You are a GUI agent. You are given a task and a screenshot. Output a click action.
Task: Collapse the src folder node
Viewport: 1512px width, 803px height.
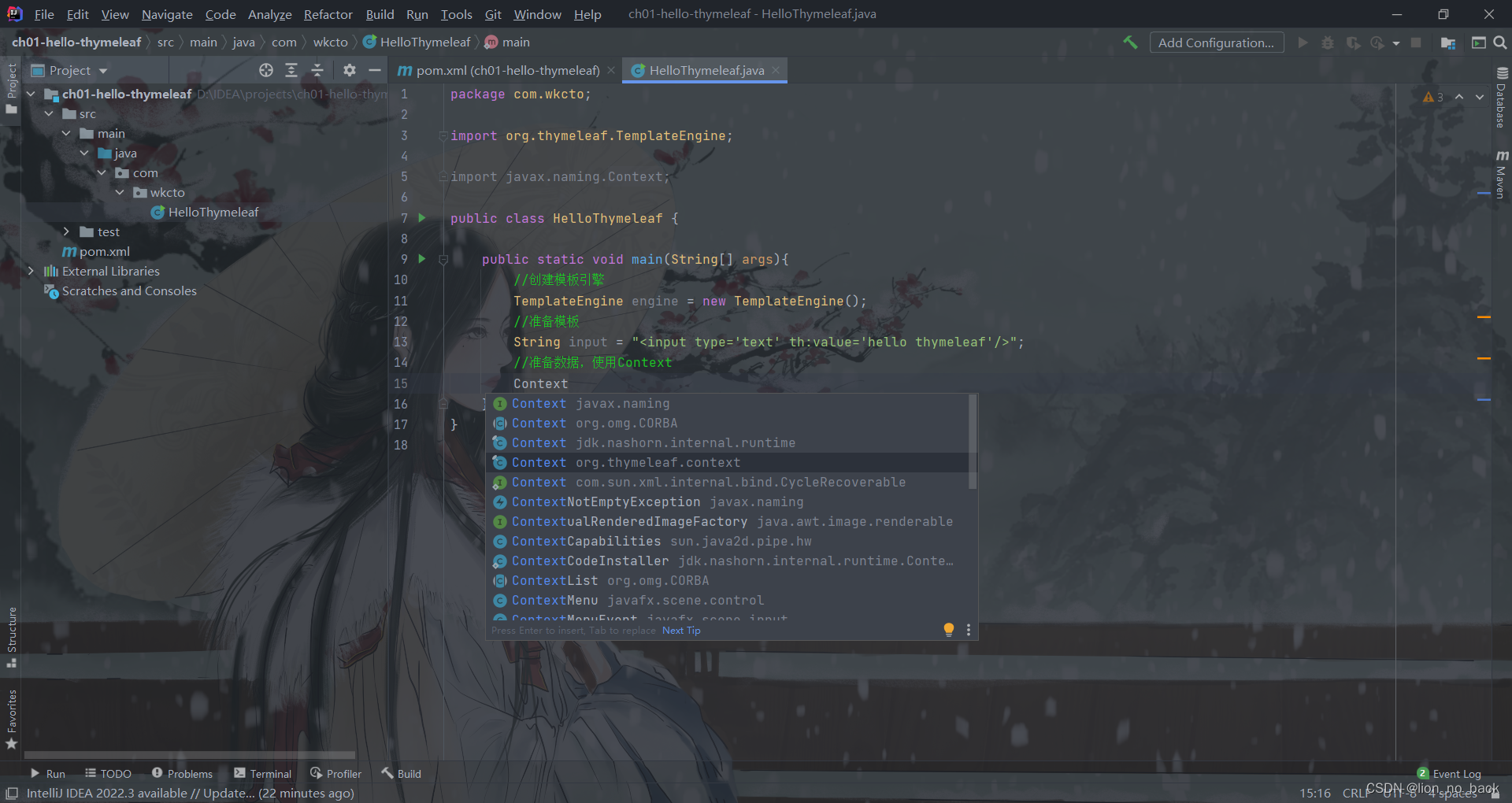[49, 113]
